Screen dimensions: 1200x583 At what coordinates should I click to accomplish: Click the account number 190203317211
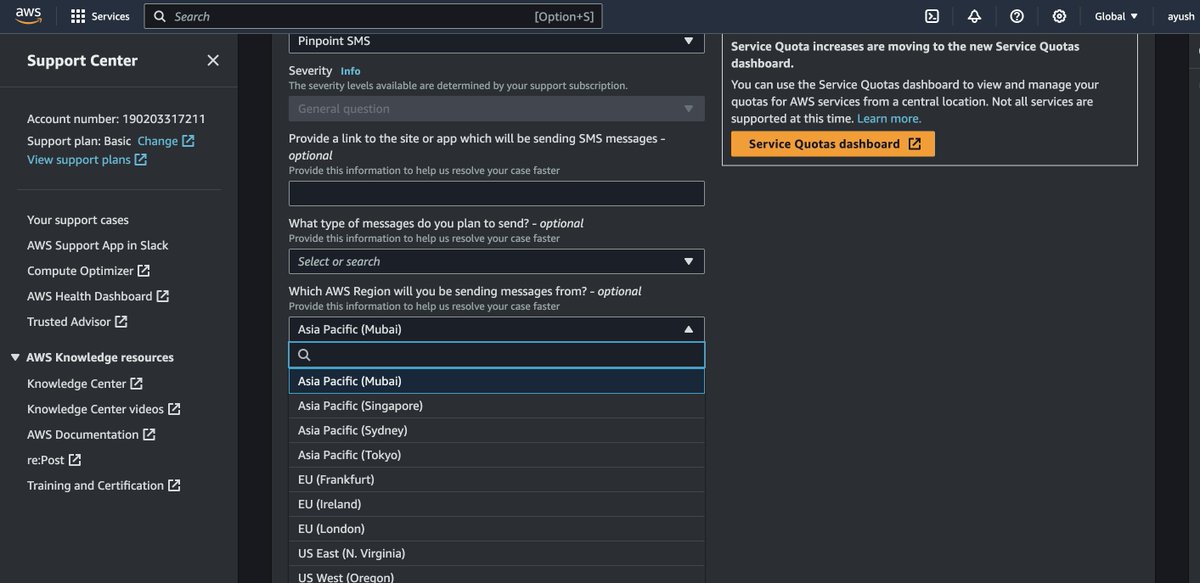coord(164,119)
